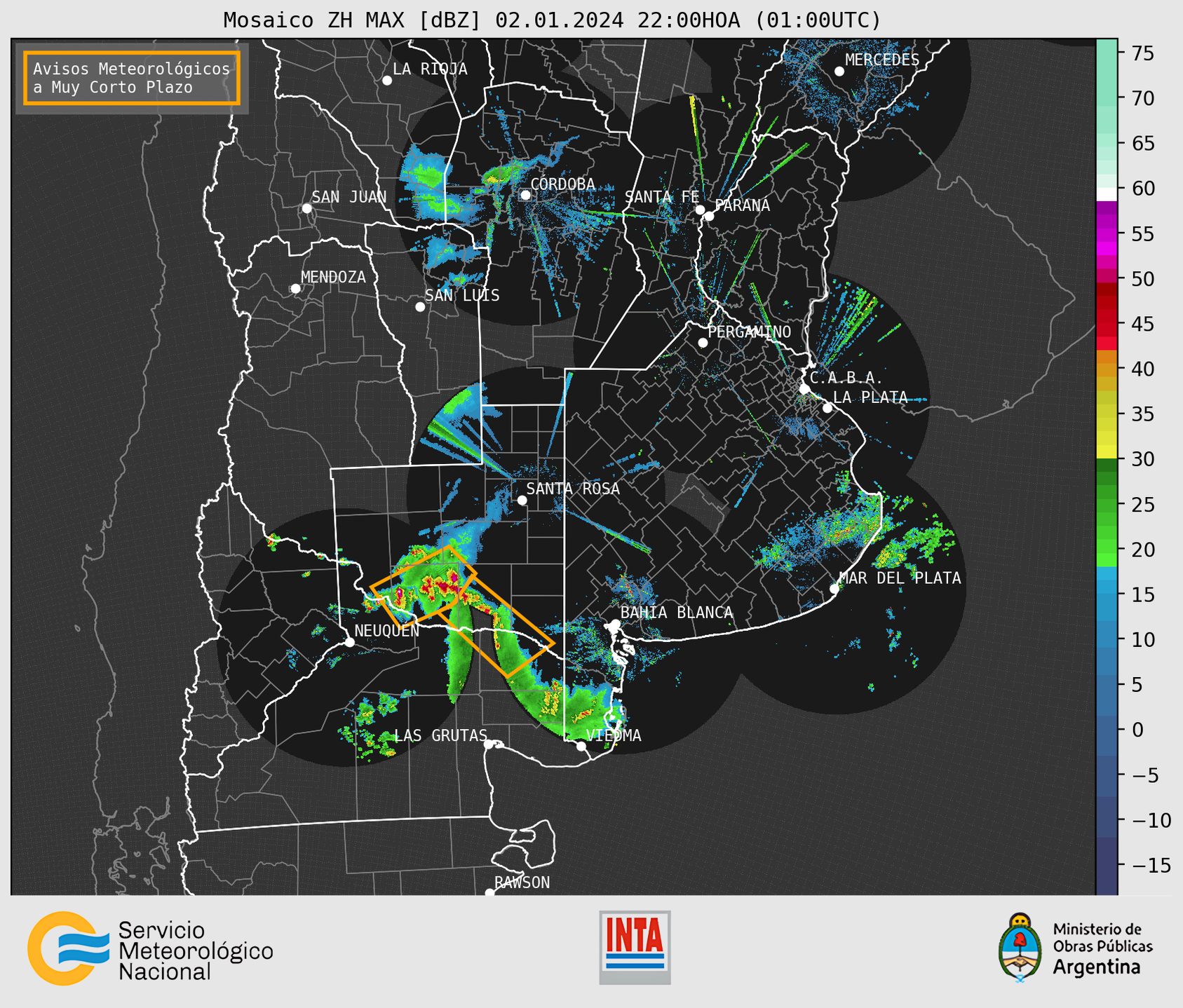
Task: Click the PERGAMINO city marker dot
Action: pyautogui.click(x=703, y=343)
